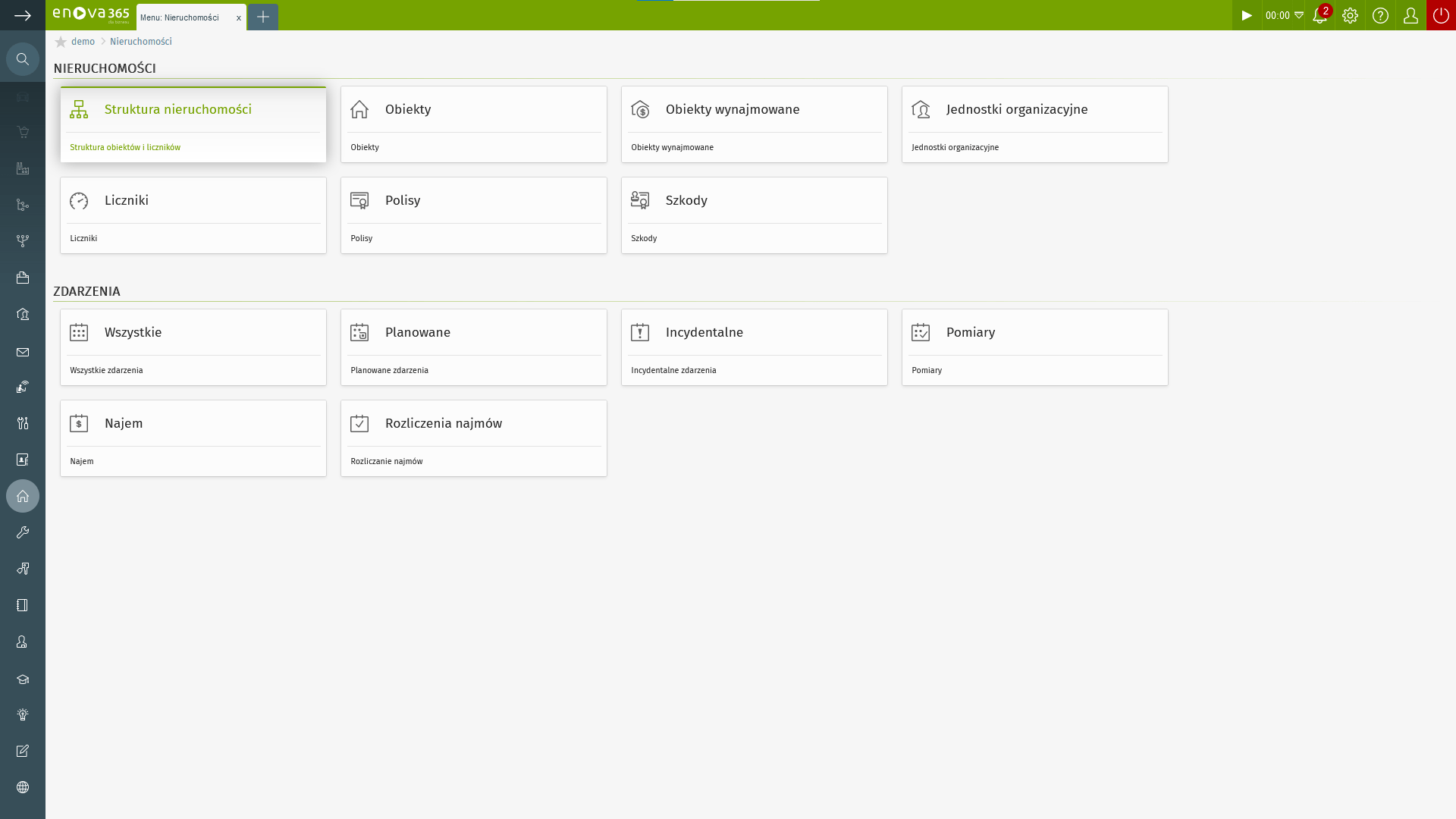Click the Obiekty wynajmowane tile icon

(x=640, y=109)
